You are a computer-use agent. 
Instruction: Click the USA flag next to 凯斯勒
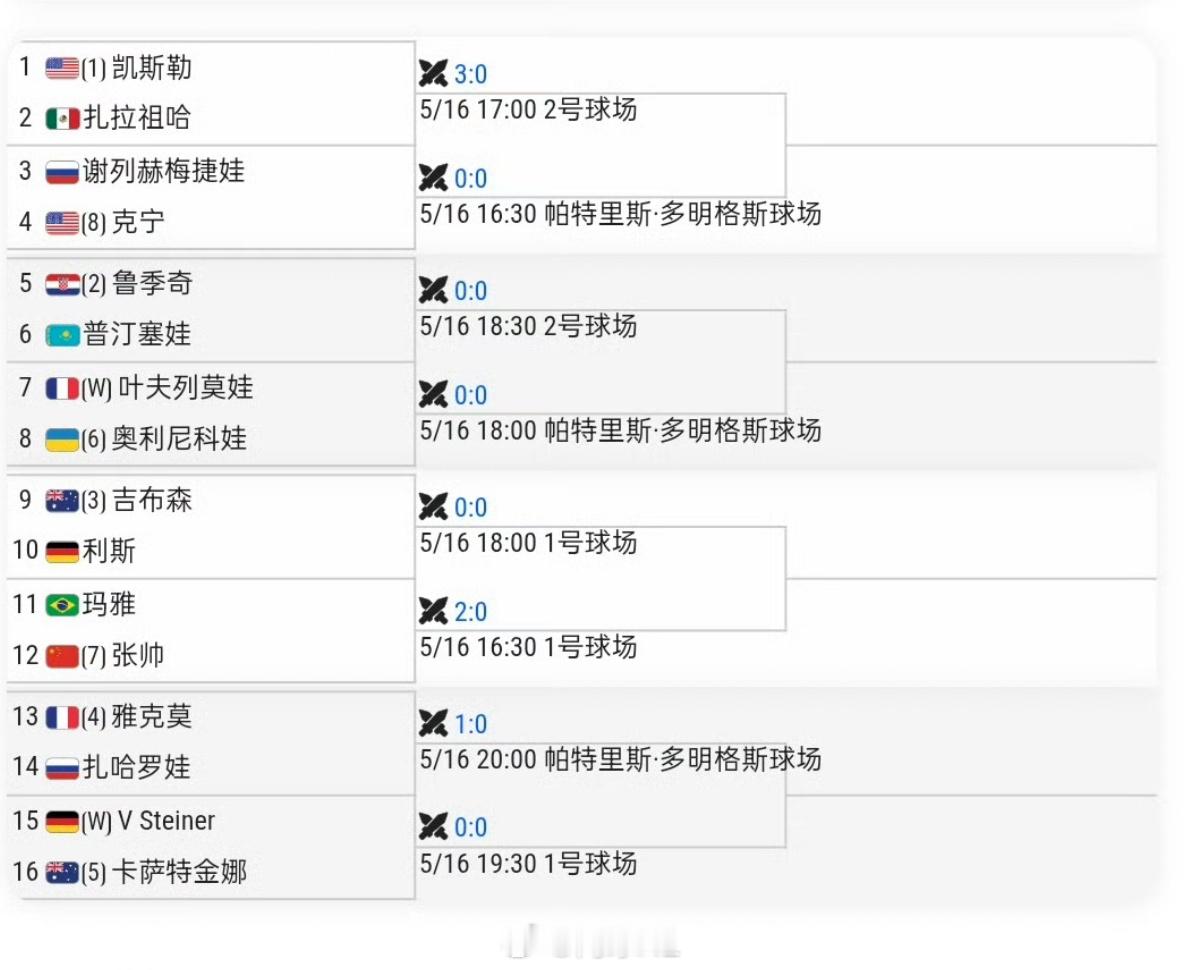[x=62, y=68]
